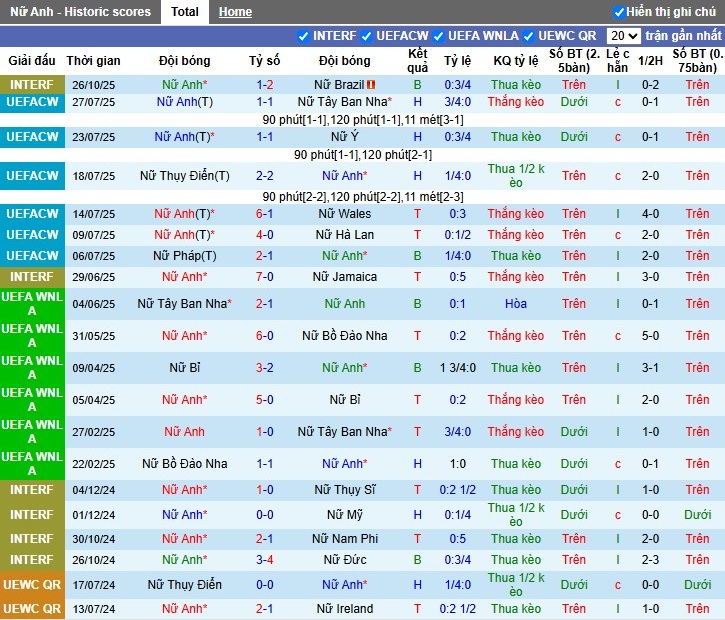Toggle the INTERF filter checkbox

click(x=303, y=36)
